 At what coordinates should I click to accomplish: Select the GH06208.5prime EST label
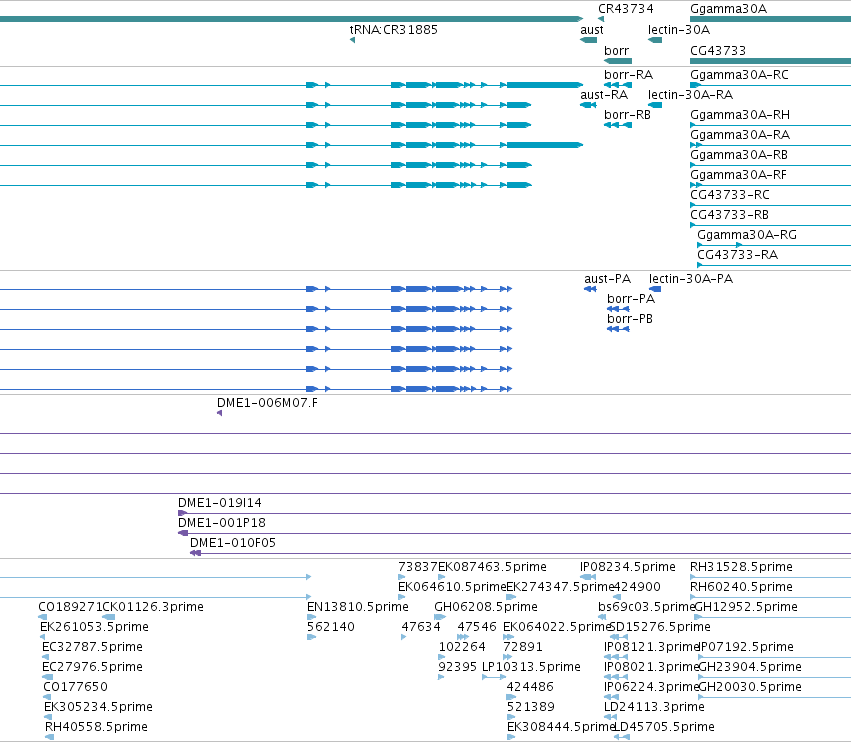pos(486,607)
